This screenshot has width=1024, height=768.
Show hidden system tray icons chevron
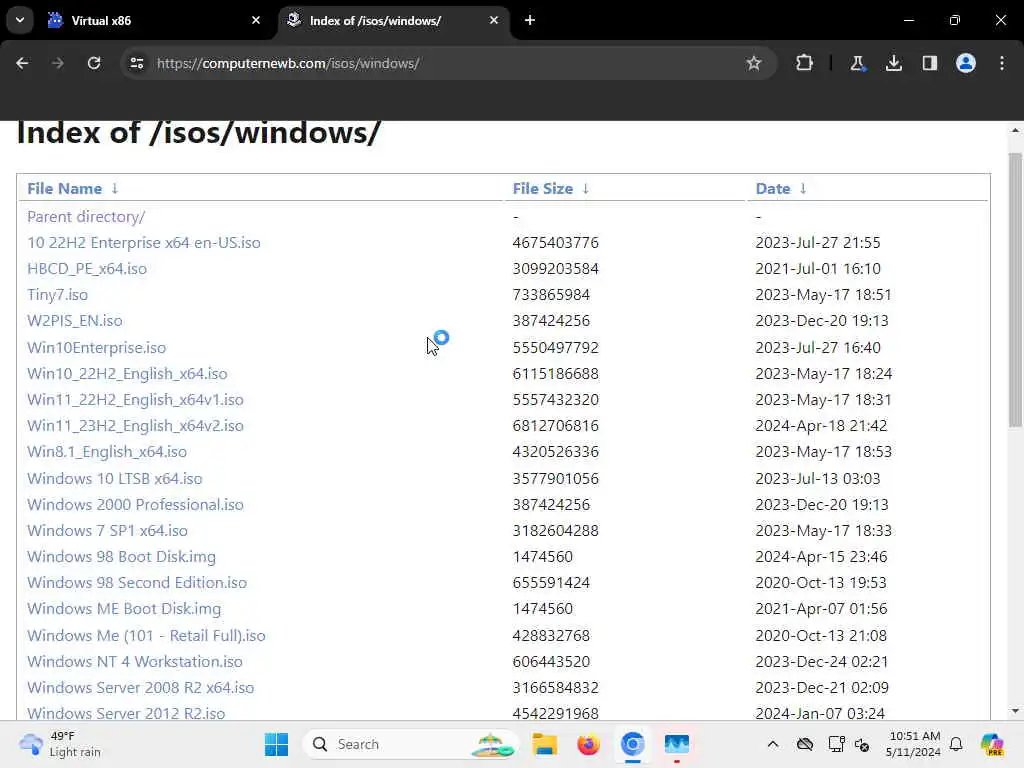[x=773, y=744]
